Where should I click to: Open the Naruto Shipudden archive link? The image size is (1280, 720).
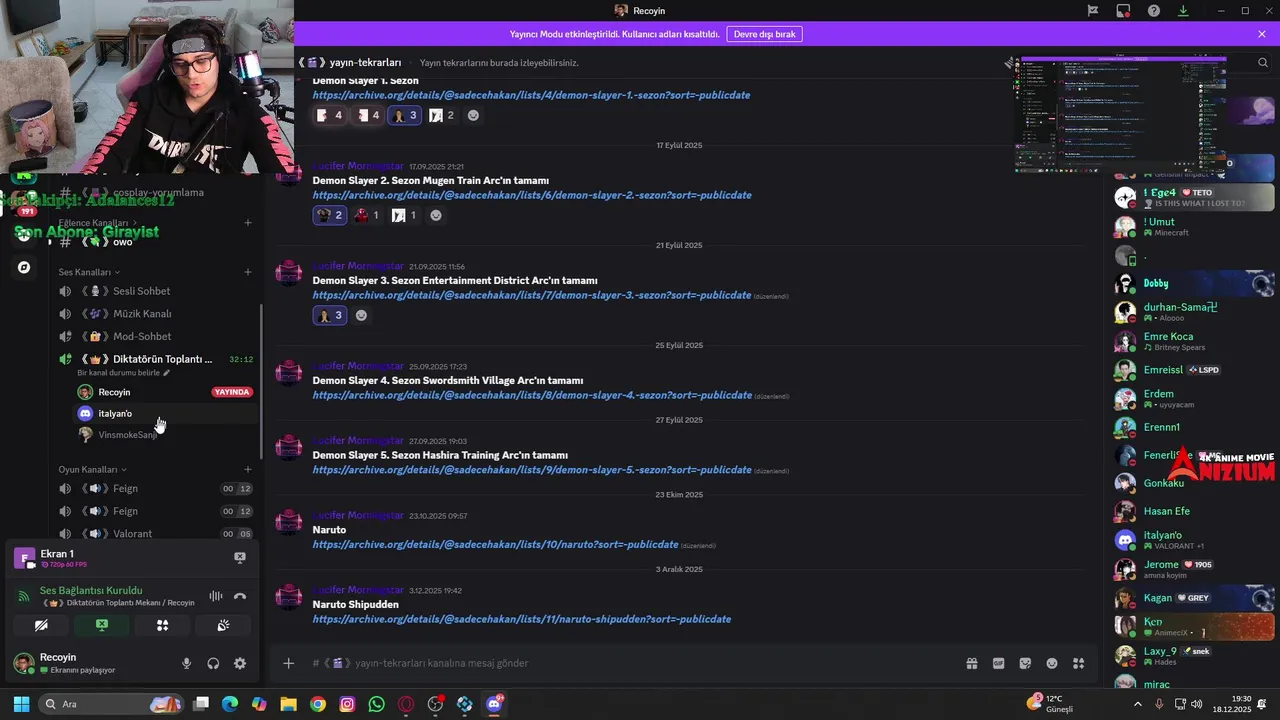coord(521,619)
